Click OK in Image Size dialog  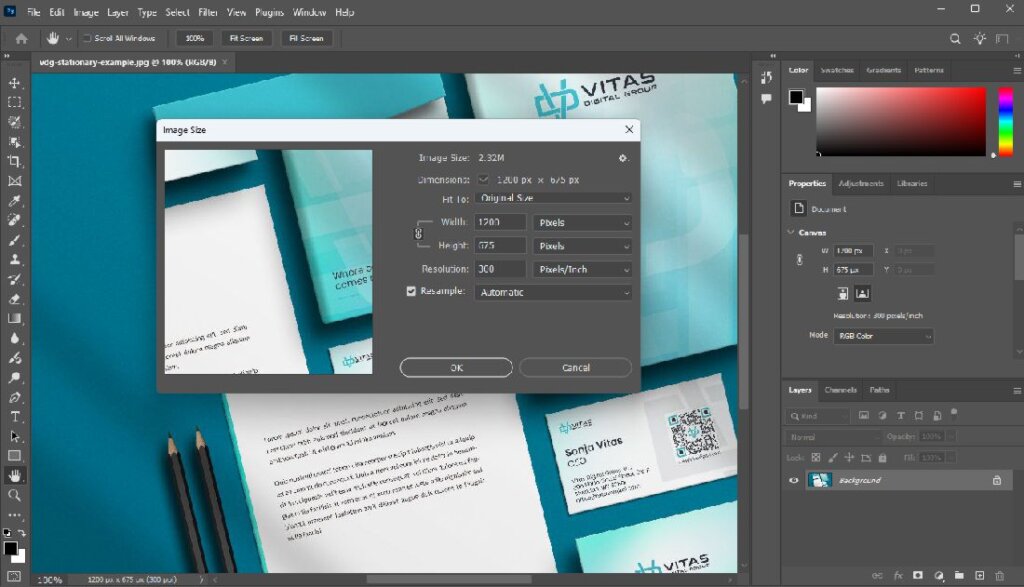point(456,368)
